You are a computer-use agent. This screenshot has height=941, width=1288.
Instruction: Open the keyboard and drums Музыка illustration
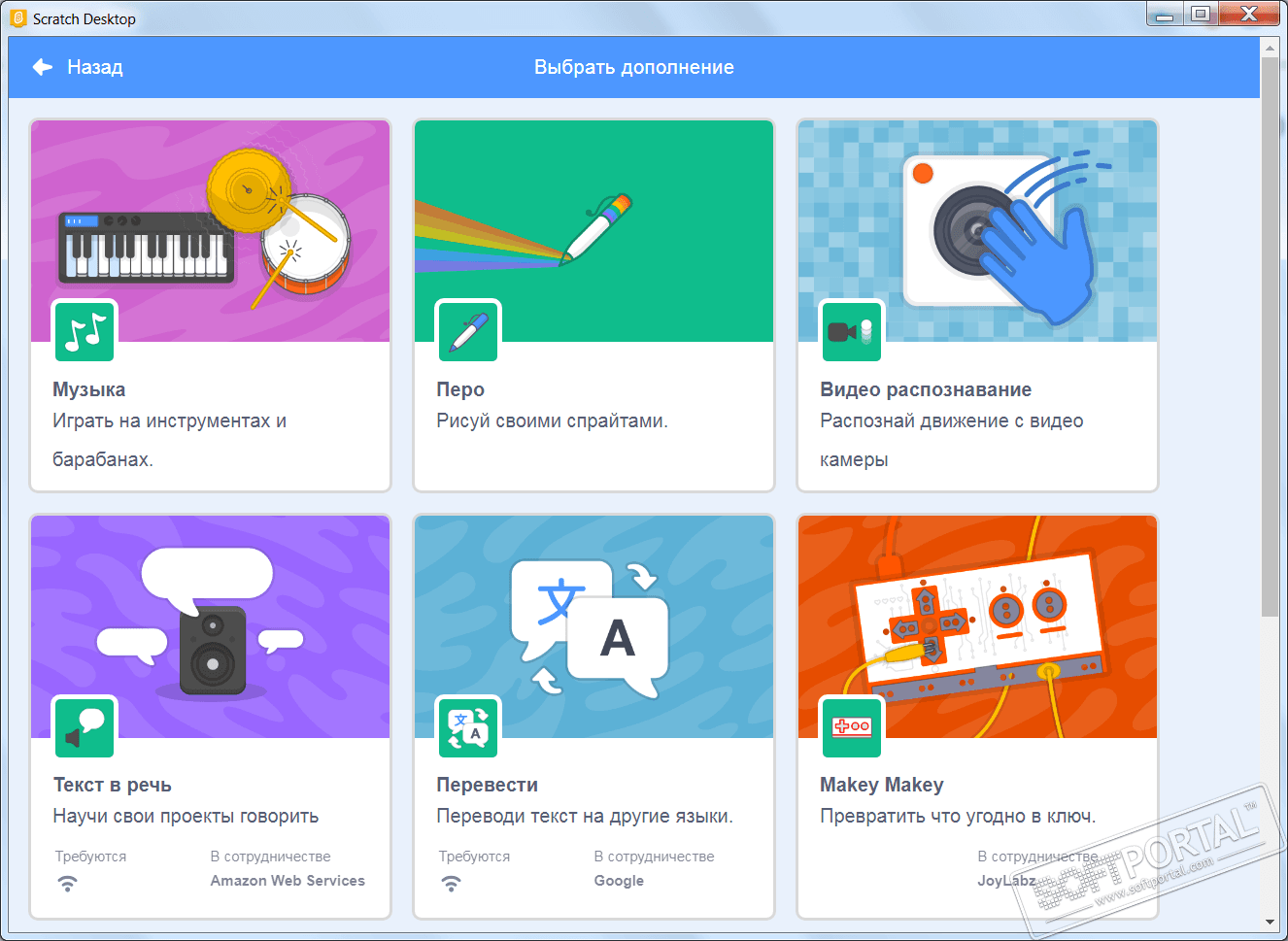tap(211, 231)
